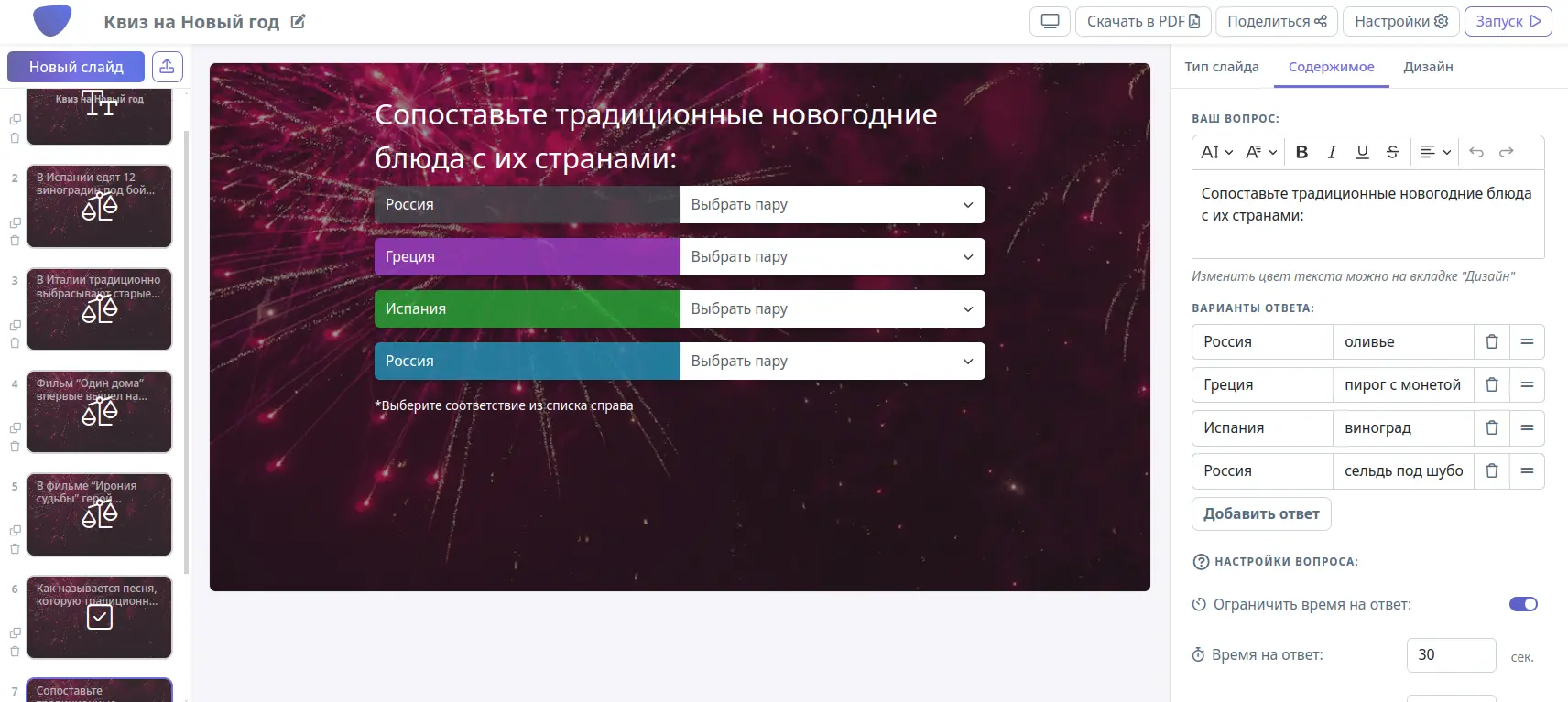Click the Скачать в PDF button
The image size is (1568, 702).
[x=1143, y=21]
